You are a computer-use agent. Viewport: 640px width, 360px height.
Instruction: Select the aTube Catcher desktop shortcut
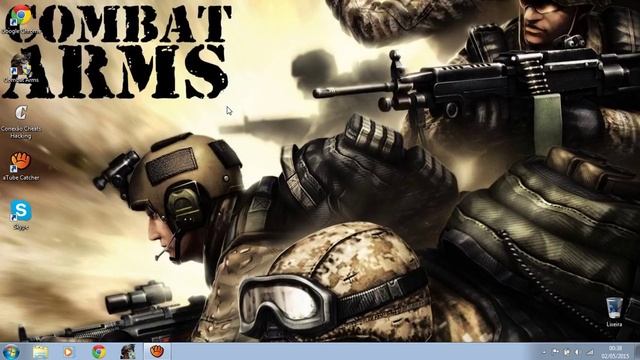21,166
